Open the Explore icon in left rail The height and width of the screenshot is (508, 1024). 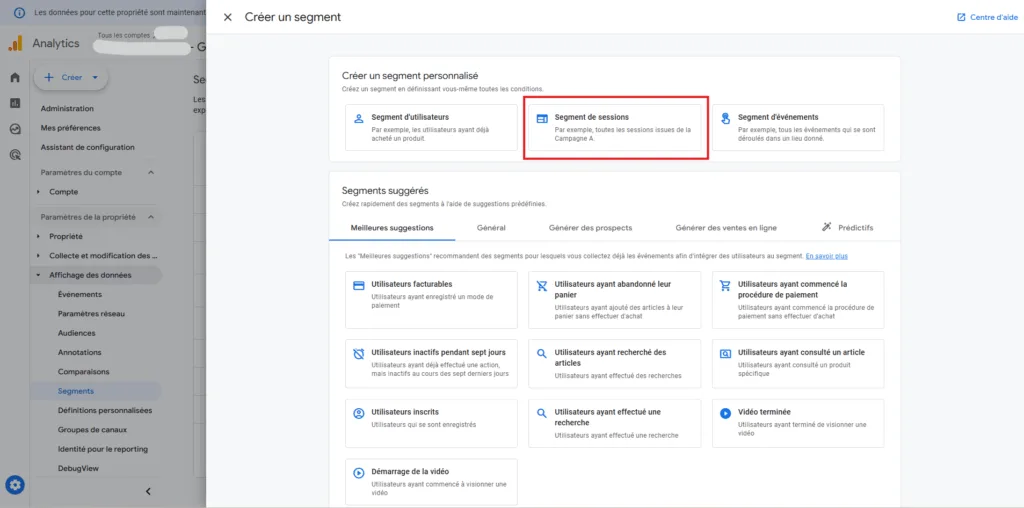point(15,129)
